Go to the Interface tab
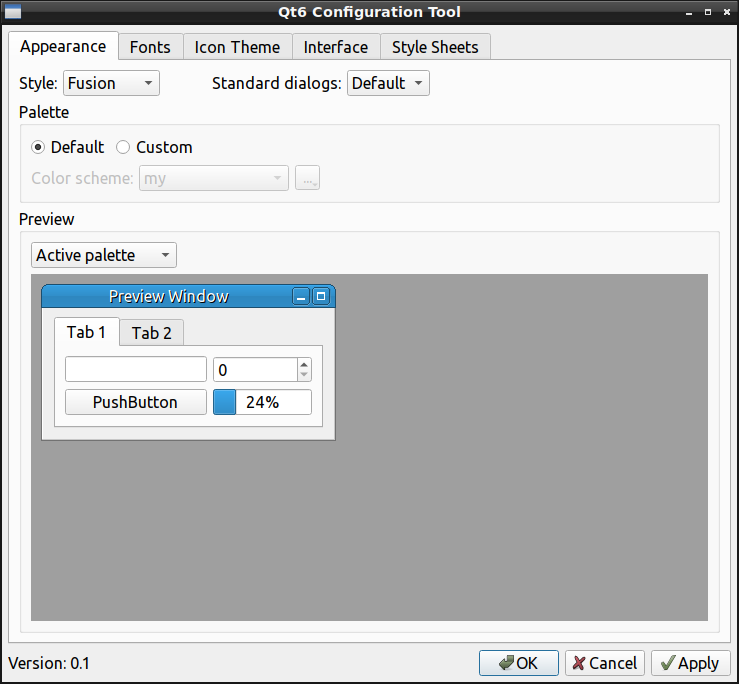The height and width of the screenshot is (684, 739). click(336, 47)
